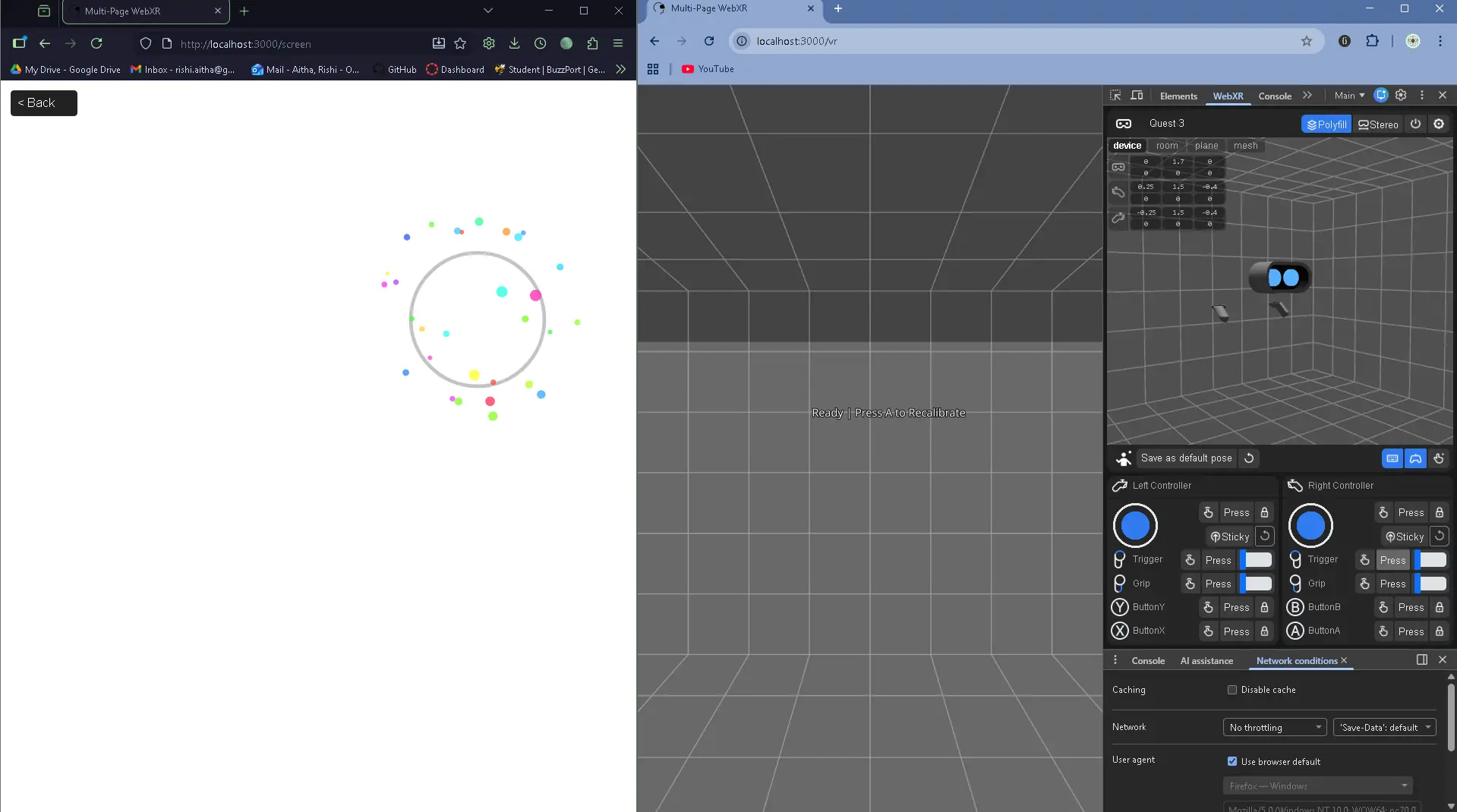1457x812 pixels.
Task: Disable the Polyfill toggle
Action: pyautogui.click(x=1327, y=124)
